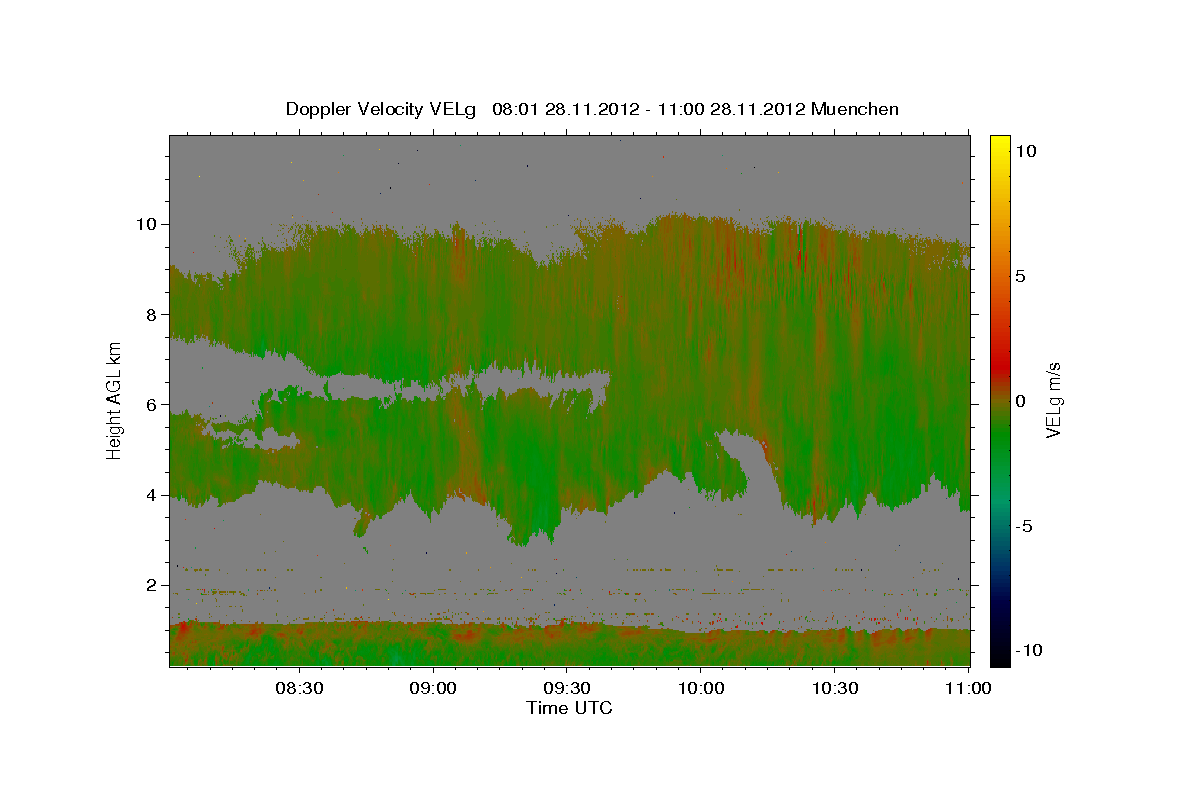Click the 09:30 time tick label

tap(567, 688)
